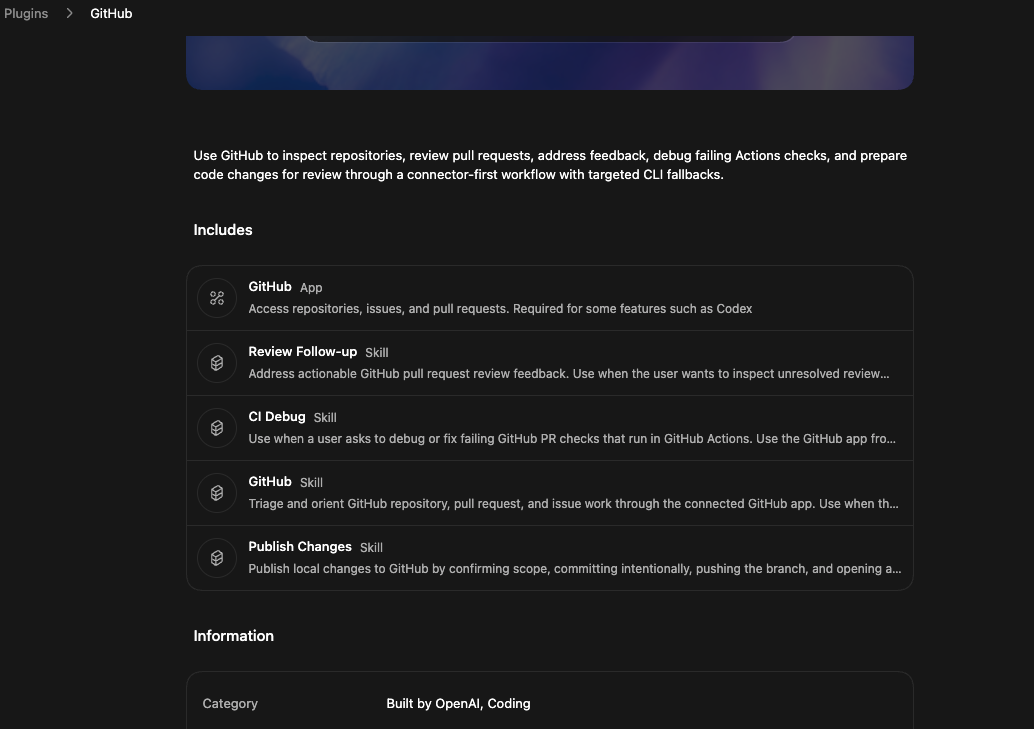Click the GitHub App connector icon
The height and width of the screenshot is (729, 1034).
point(217,298)
